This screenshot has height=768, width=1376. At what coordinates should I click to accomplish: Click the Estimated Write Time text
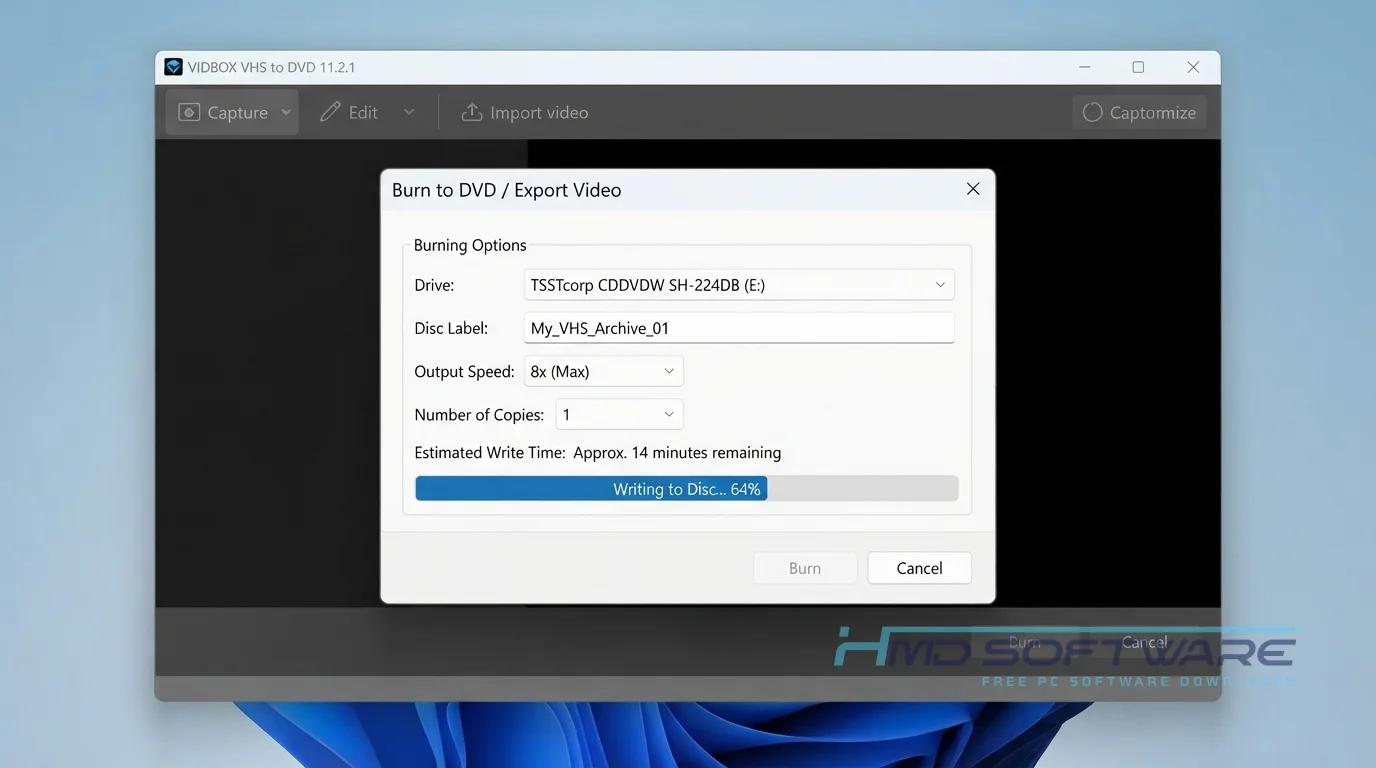598,453
